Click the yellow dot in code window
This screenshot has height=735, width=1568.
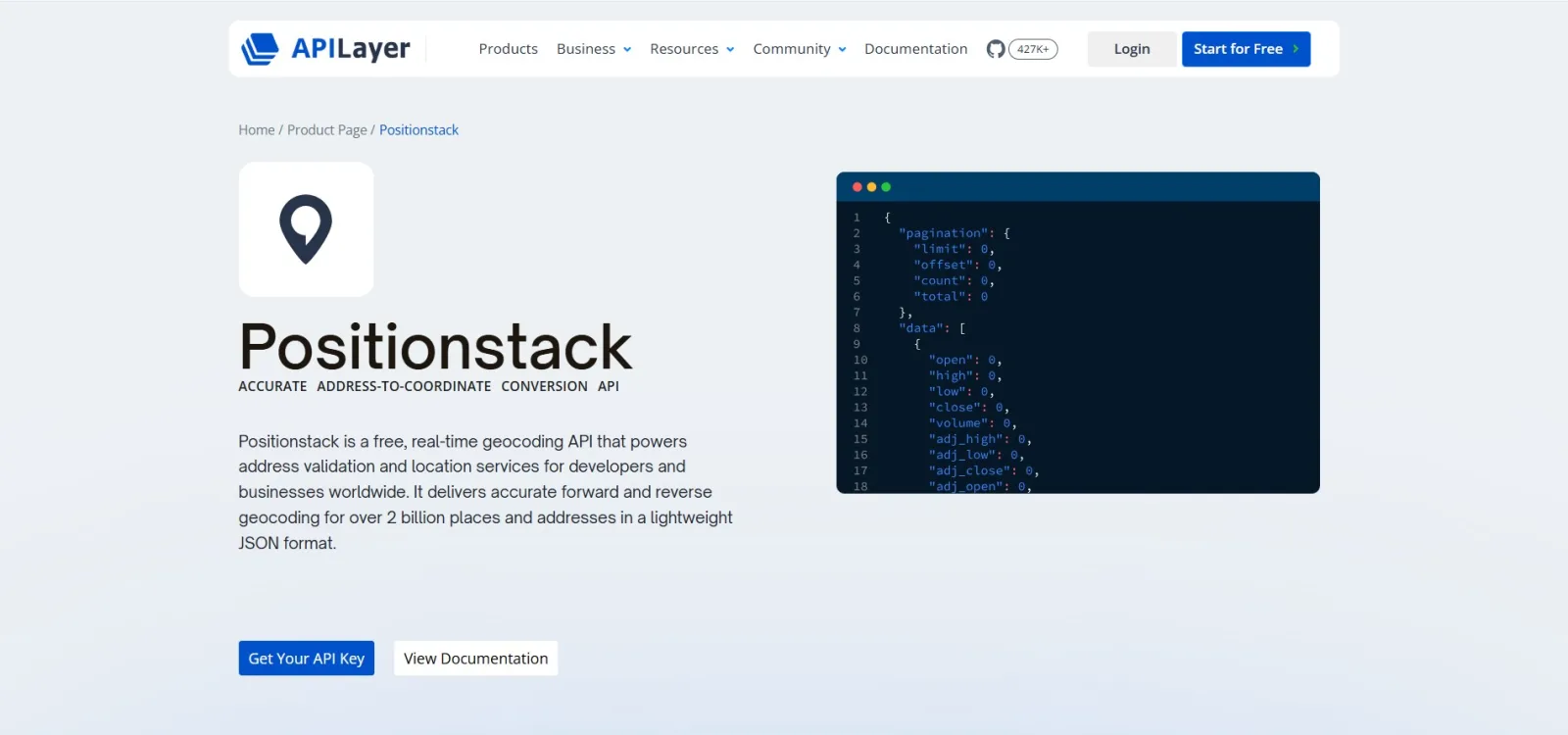tap(871, 187)
